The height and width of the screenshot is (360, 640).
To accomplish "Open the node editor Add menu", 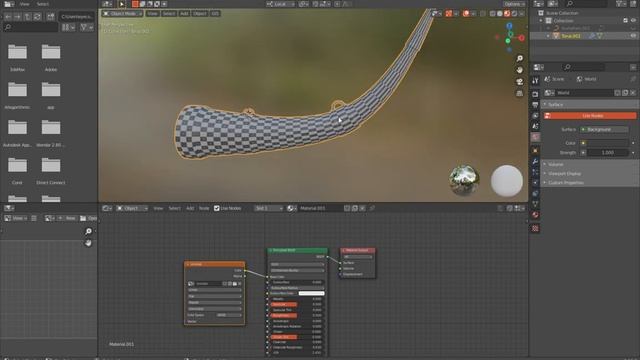I will [x=190, y=208].
